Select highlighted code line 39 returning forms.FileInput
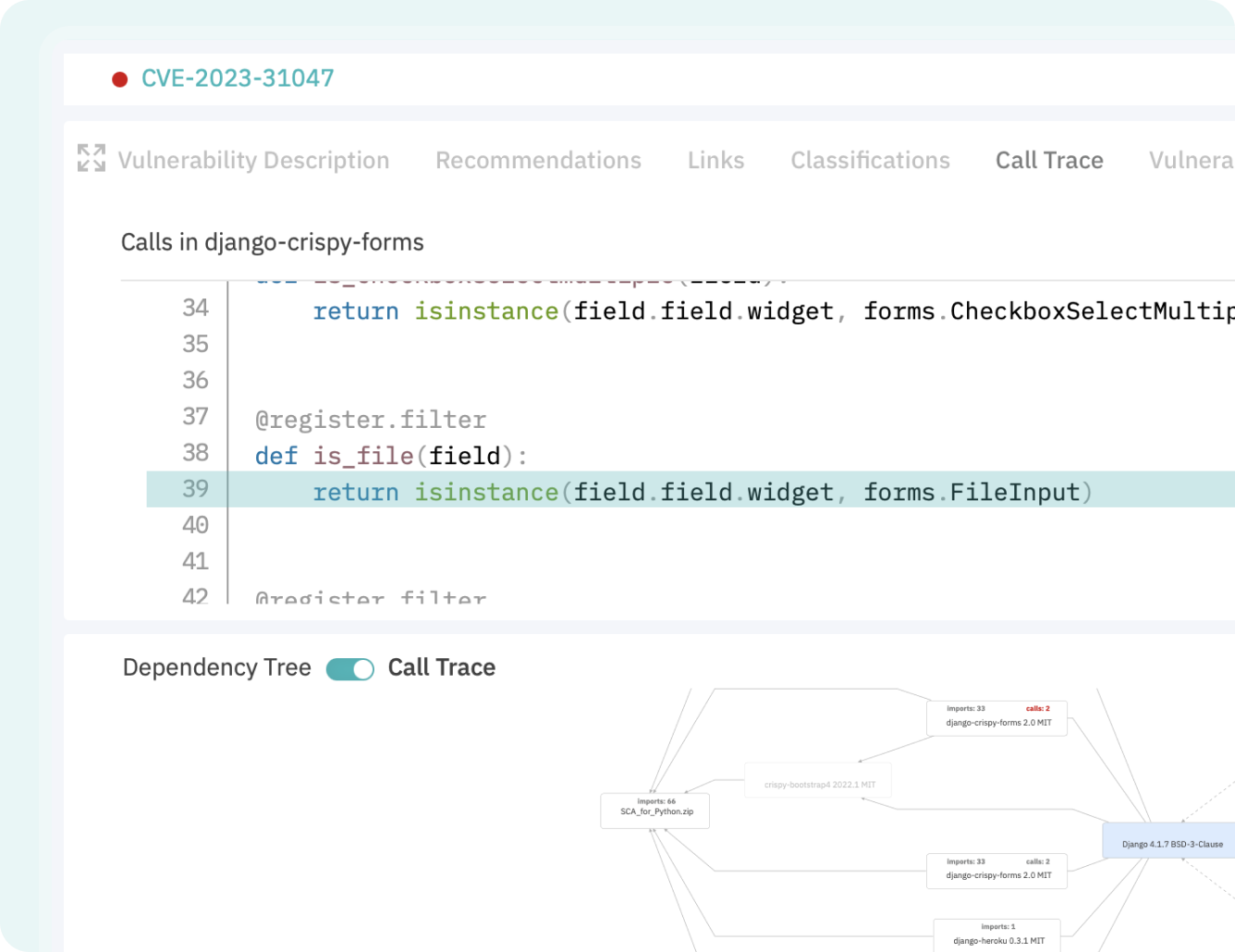 pos(691,489)
